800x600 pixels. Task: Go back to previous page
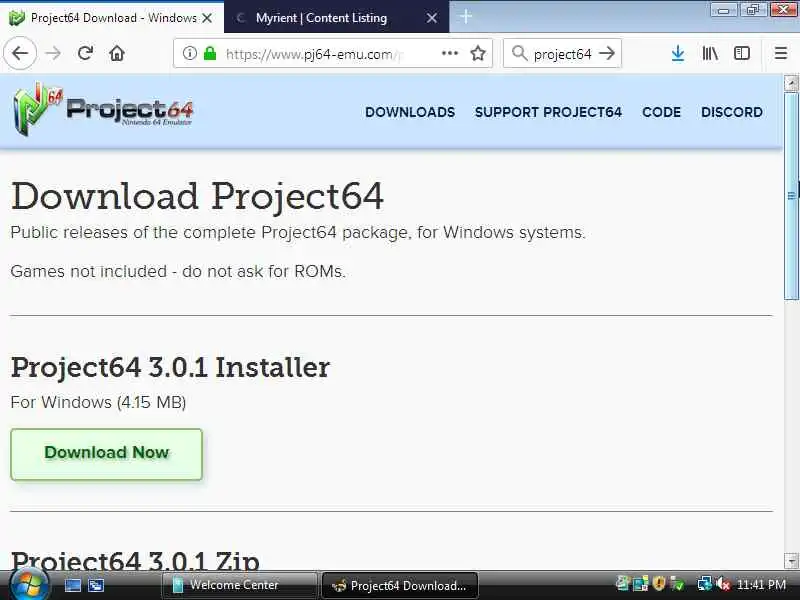20,53
